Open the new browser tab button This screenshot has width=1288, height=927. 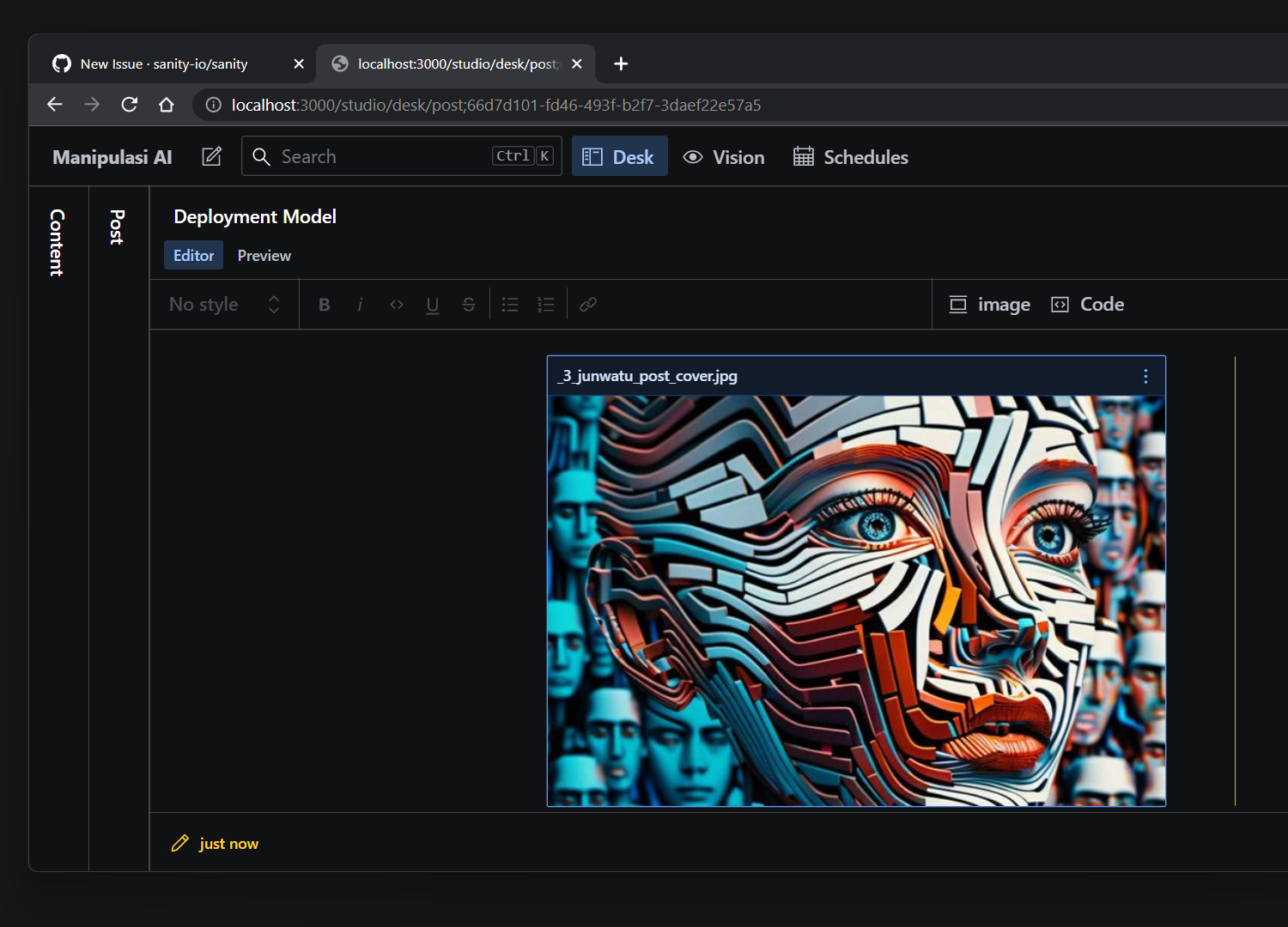[x=621, y=64]
